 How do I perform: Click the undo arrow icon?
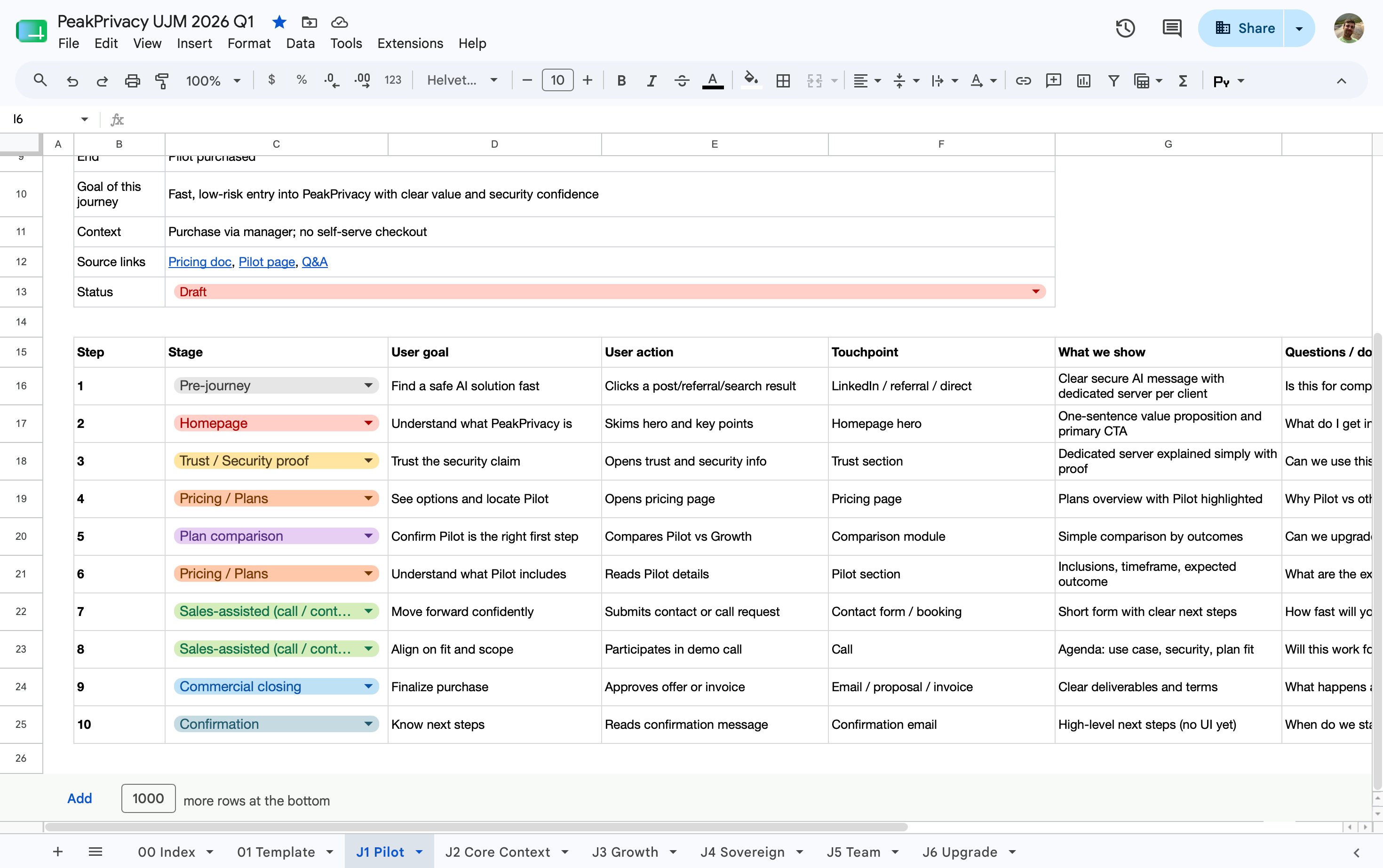(x=72, y=81)
